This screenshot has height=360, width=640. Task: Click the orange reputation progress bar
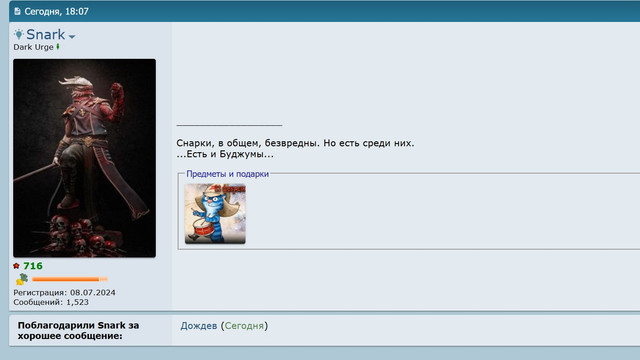(70, 279)
